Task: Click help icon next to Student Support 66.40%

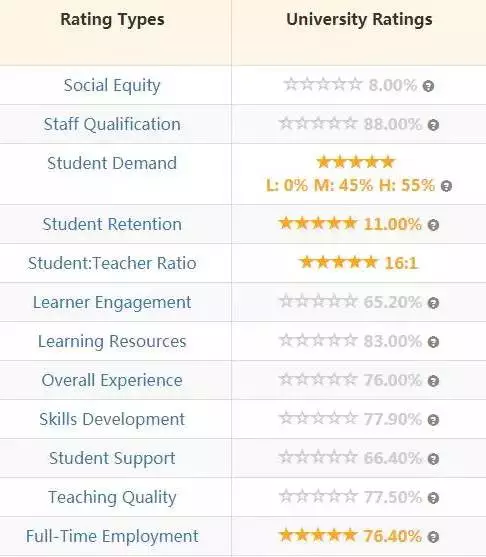Action: 433,459
